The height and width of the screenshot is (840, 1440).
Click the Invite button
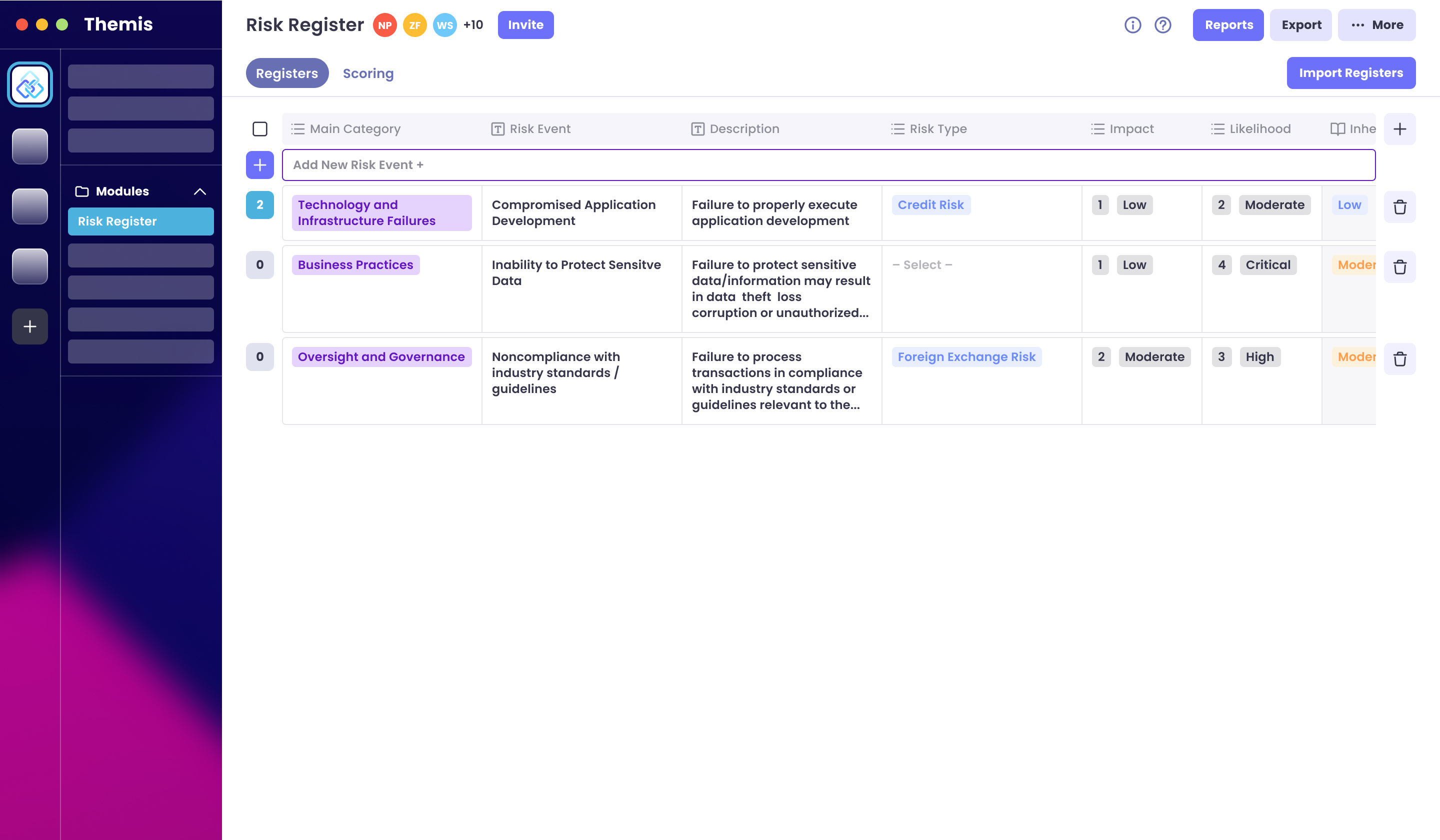(x=525, y=25)
